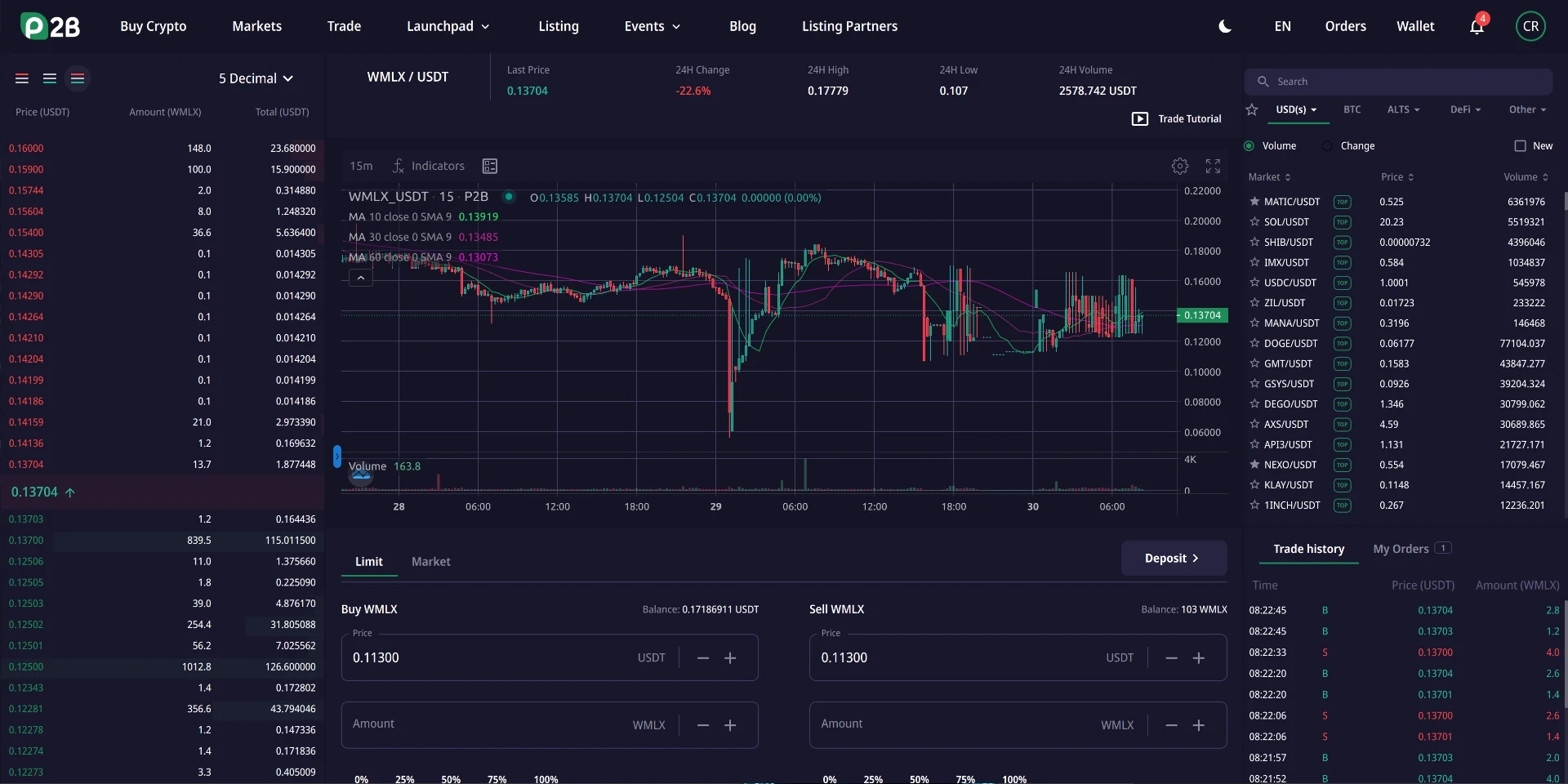
Task: Open CR user profile avatar
Action: (1530, 26)
